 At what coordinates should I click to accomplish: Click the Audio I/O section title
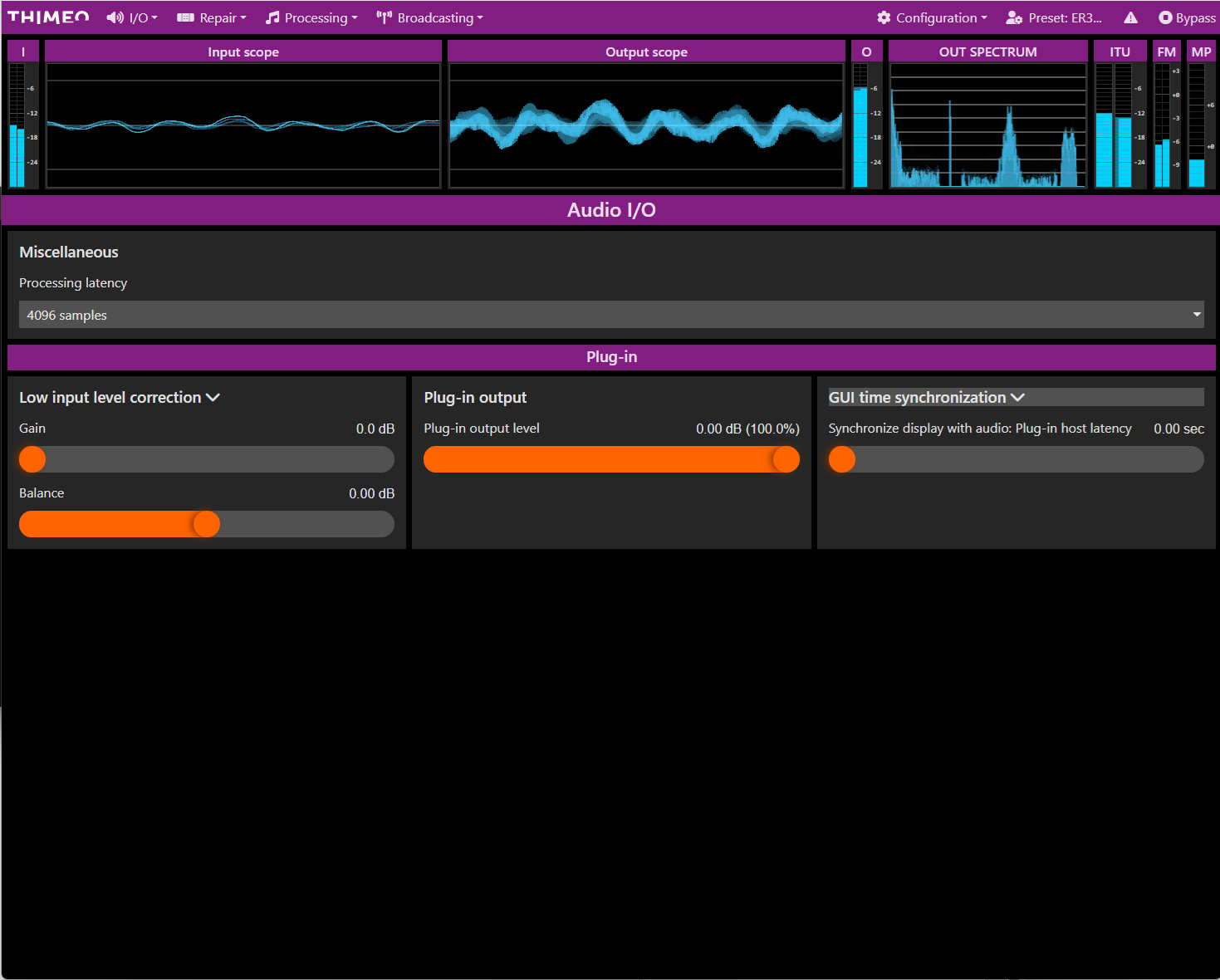(611, 210)
